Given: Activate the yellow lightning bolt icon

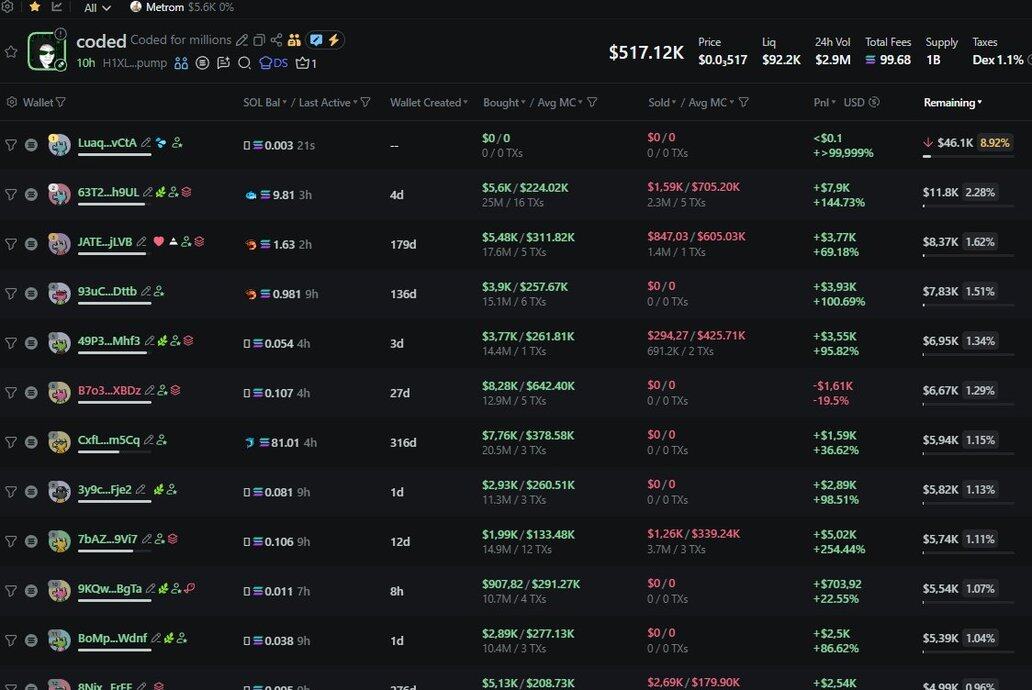Looking at the screenshot, I should [x=334, y=40].
